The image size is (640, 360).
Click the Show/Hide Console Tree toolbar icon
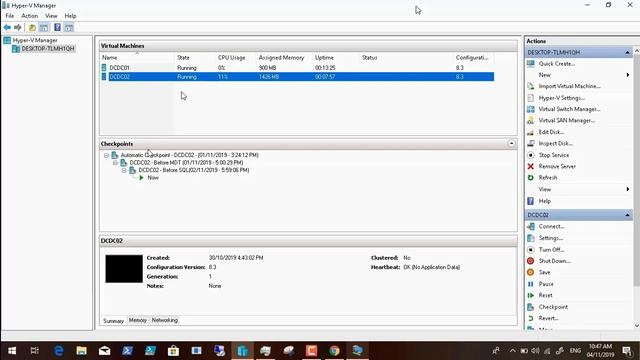click(44, 27)
